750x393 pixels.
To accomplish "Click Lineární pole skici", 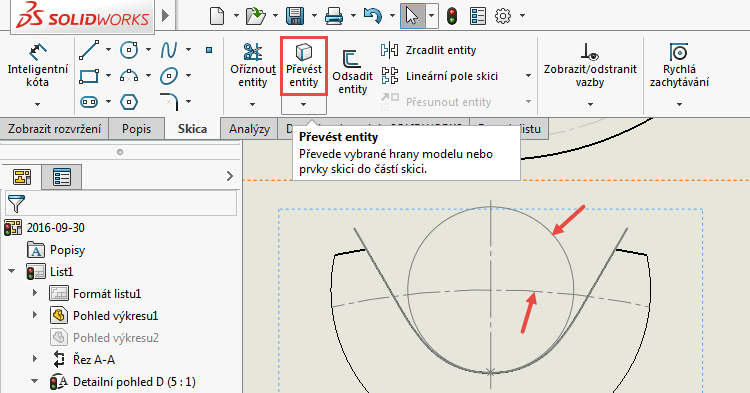I will click(x=440, y=76).
